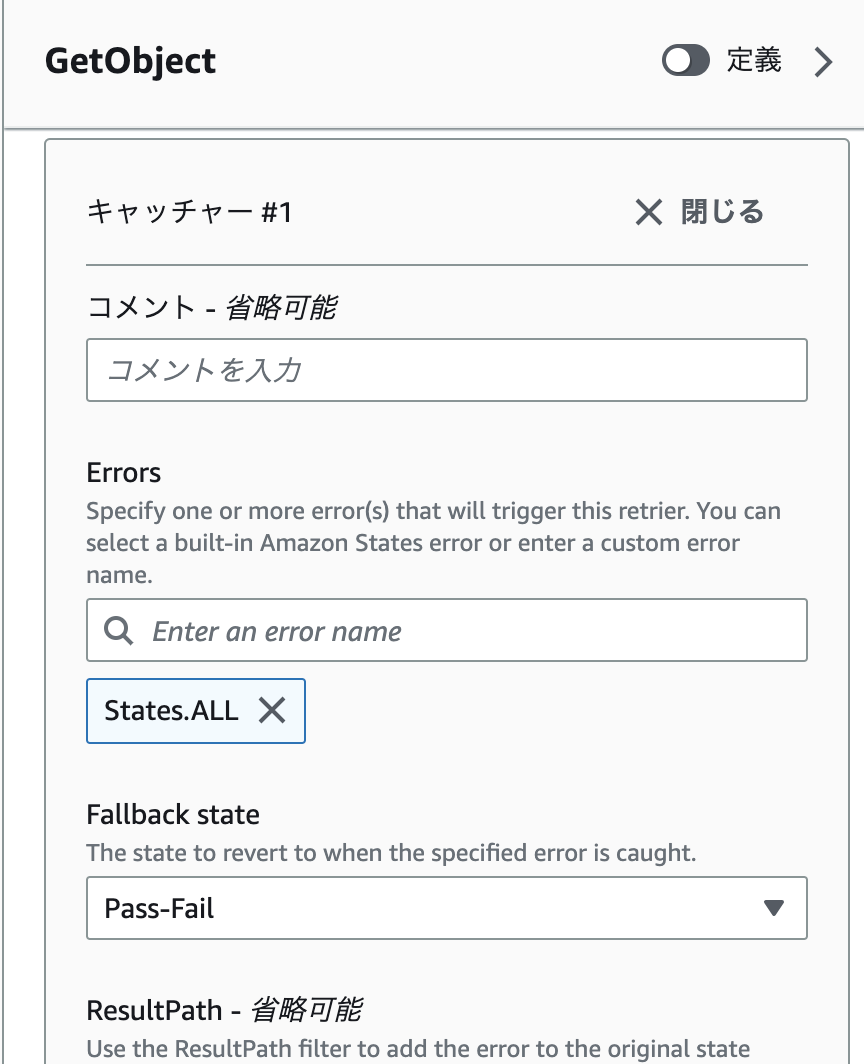
Task: Click the fallback state help description
Action: [392, 853]
